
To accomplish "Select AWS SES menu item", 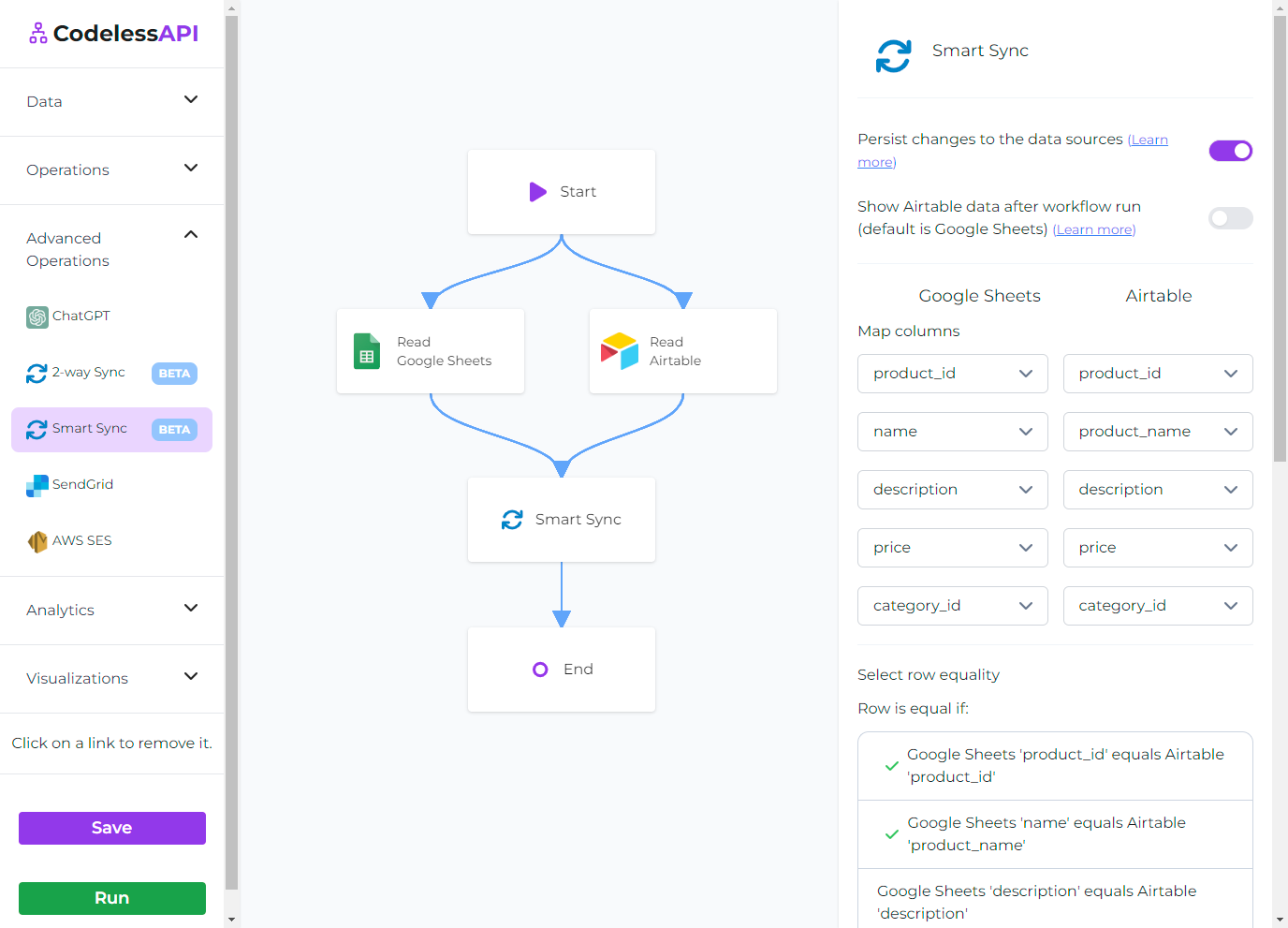I will pos(112,542).
